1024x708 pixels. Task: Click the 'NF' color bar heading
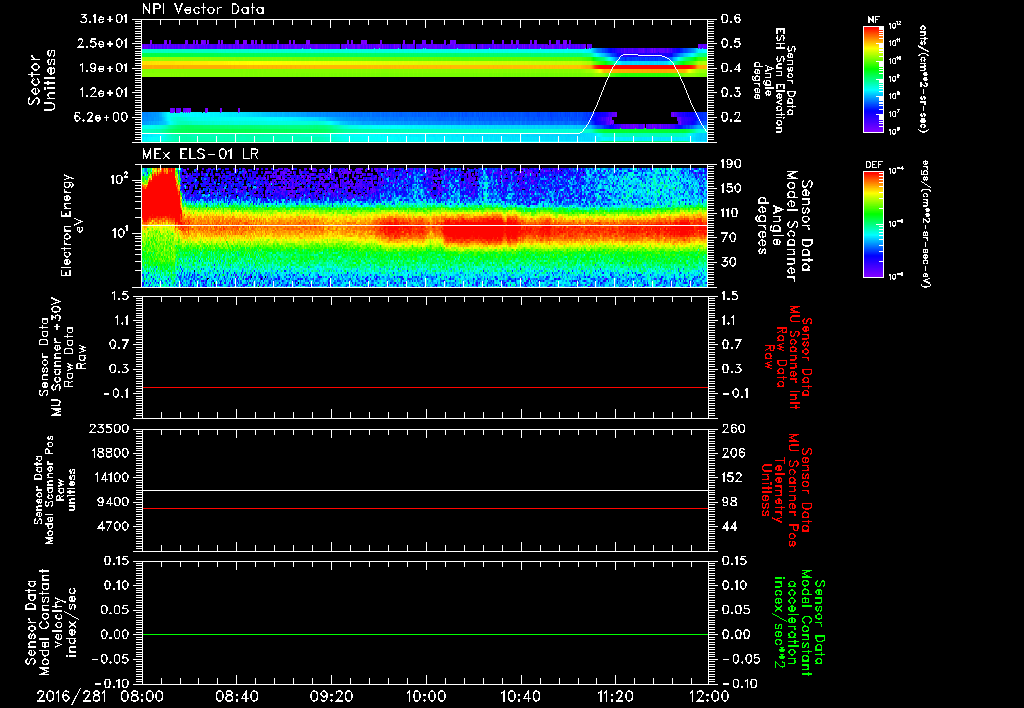[x=873, y=20]
